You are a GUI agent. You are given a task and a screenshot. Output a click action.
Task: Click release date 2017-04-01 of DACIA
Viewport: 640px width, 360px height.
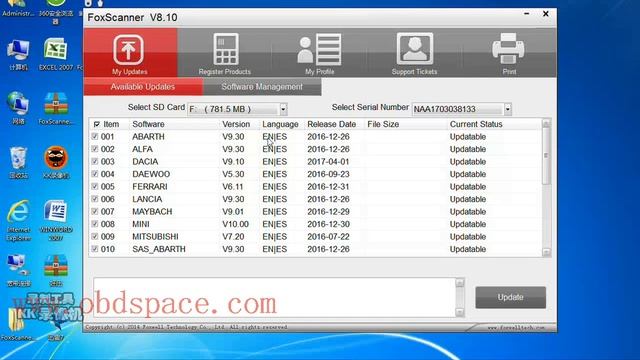click(x=328, y=162)
